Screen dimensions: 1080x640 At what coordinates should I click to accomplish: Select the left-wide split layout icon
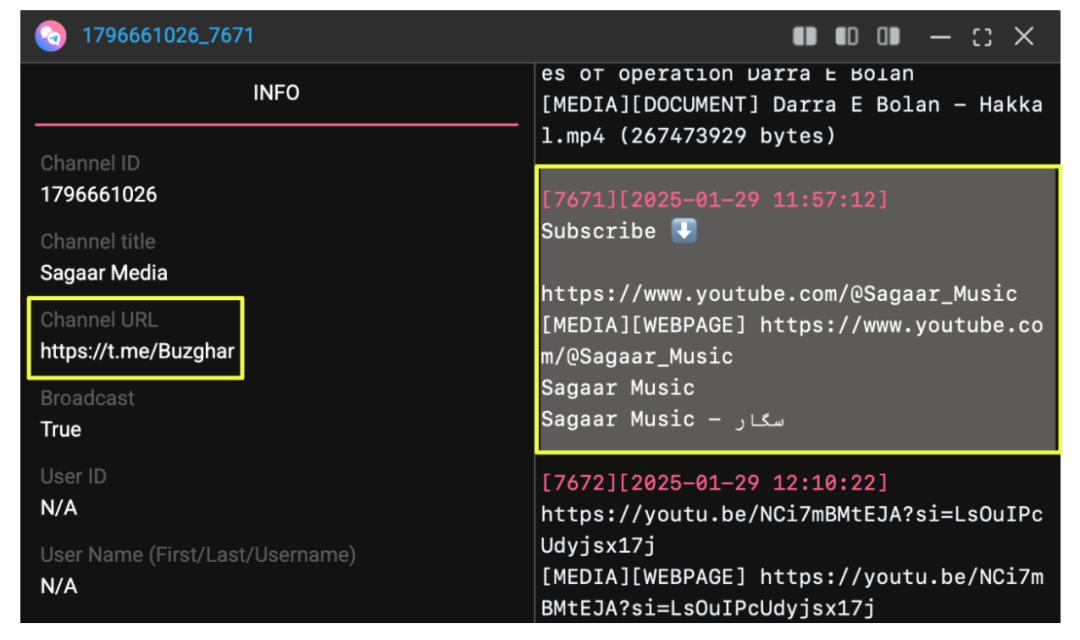click(x=847, y=36)
